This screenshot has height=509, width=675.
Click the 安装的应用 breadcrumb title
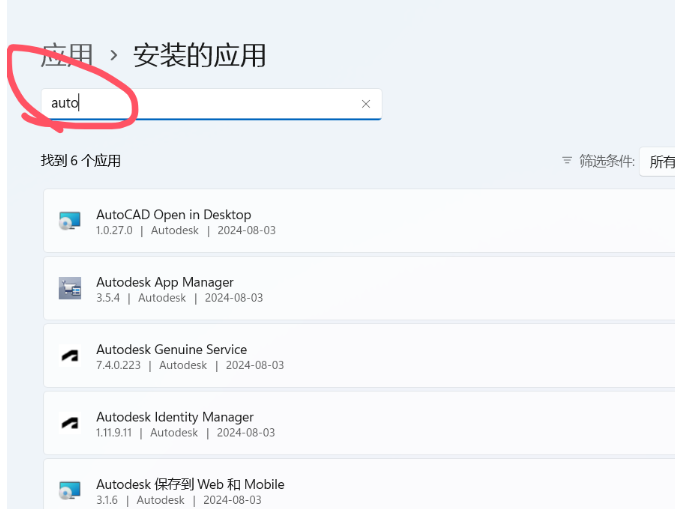(199, 55)
